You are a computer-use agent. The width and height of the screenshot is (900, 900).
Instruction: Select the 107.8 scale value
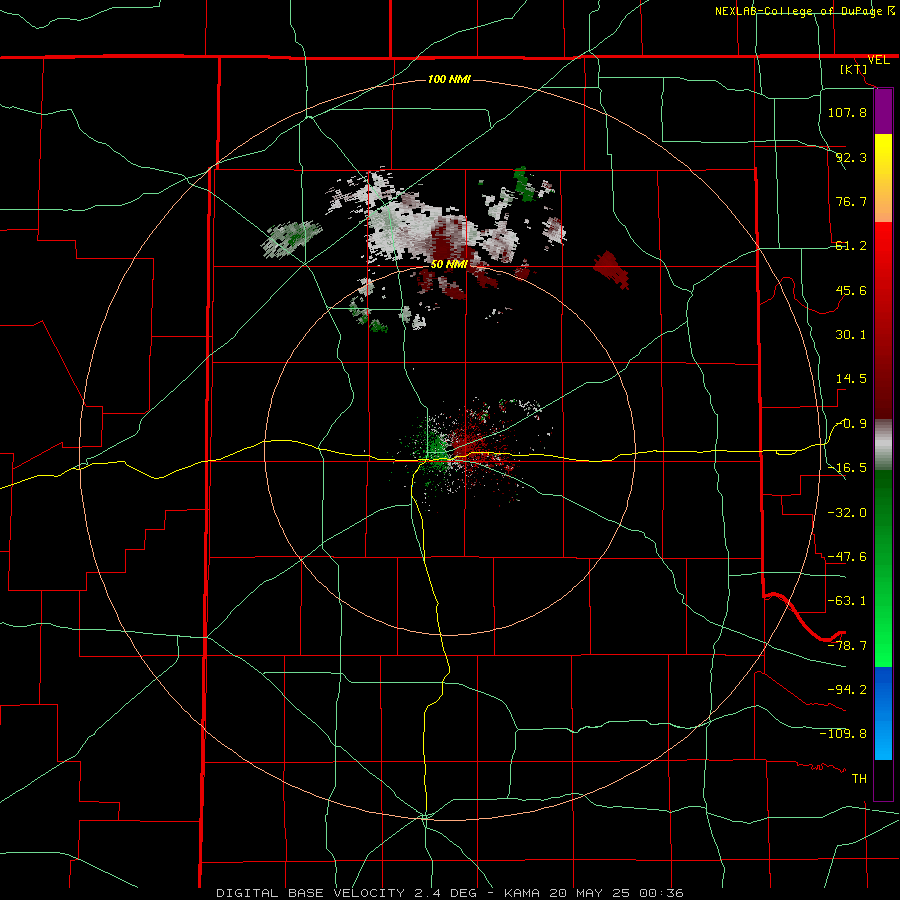point(847,112)
